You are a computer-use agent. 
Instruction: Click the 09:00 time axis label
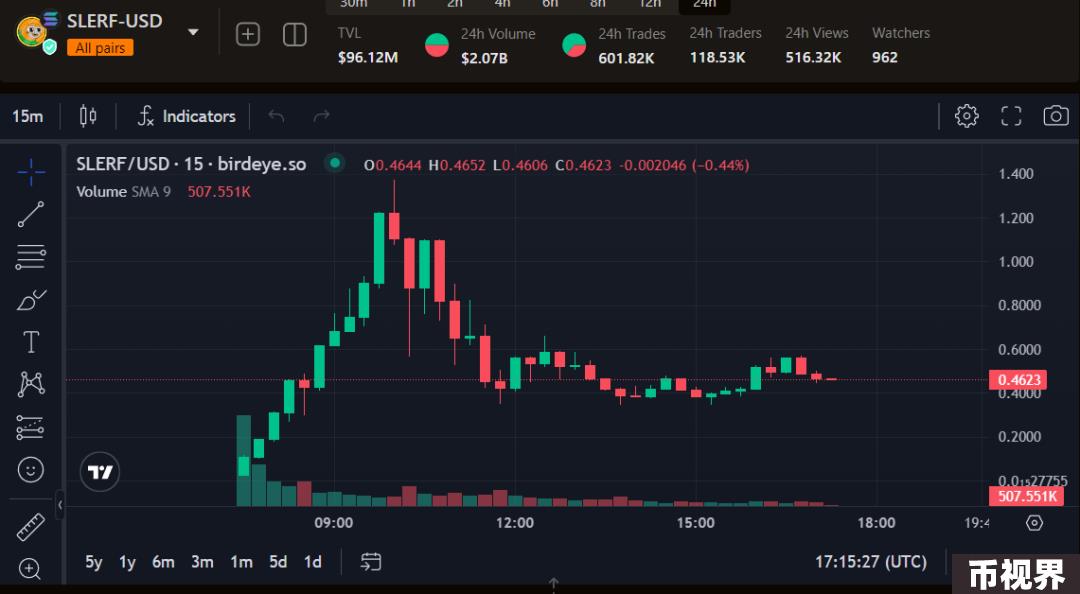click(x=333, y=523)
